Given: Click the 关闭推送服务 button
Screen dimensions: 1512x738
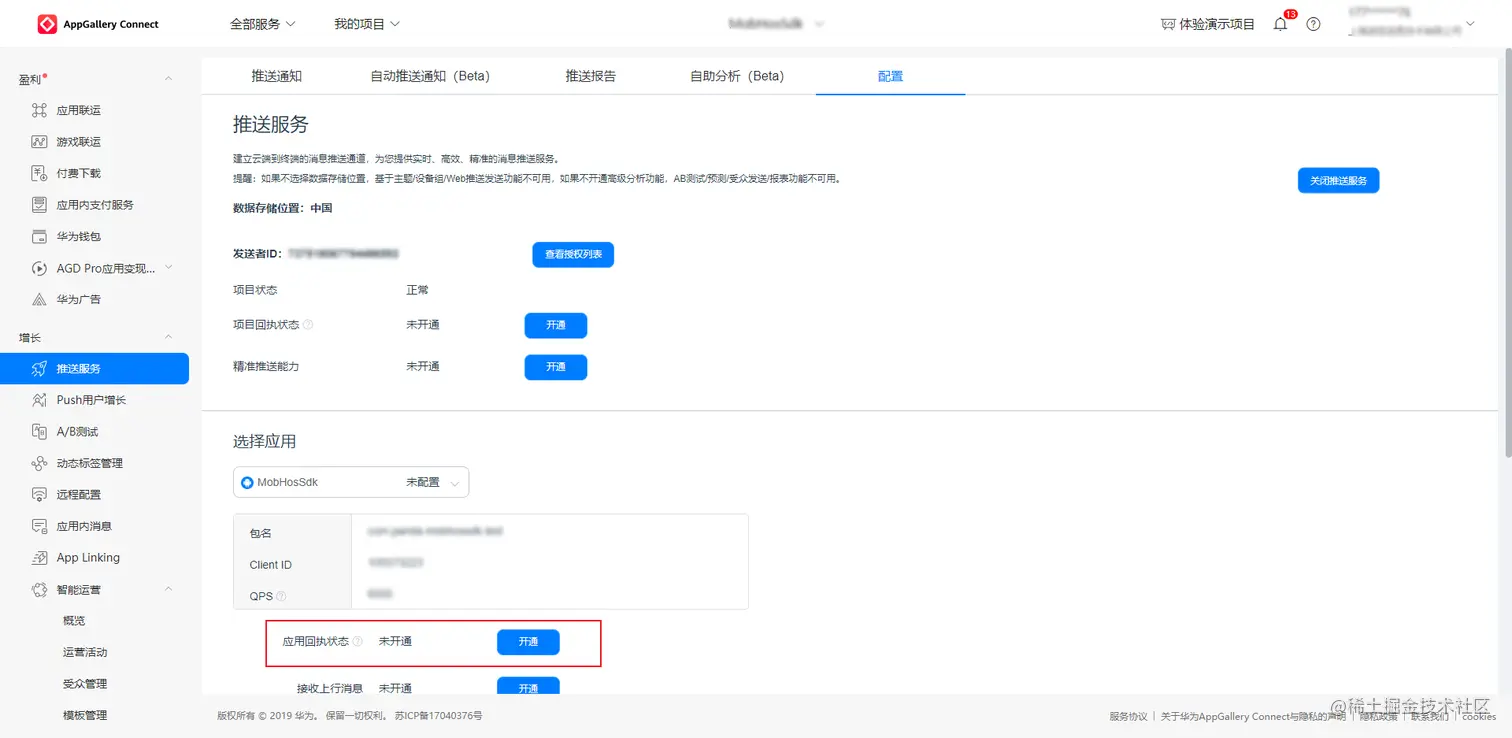Looking at the screenshot, I should tap(1338, 180).
